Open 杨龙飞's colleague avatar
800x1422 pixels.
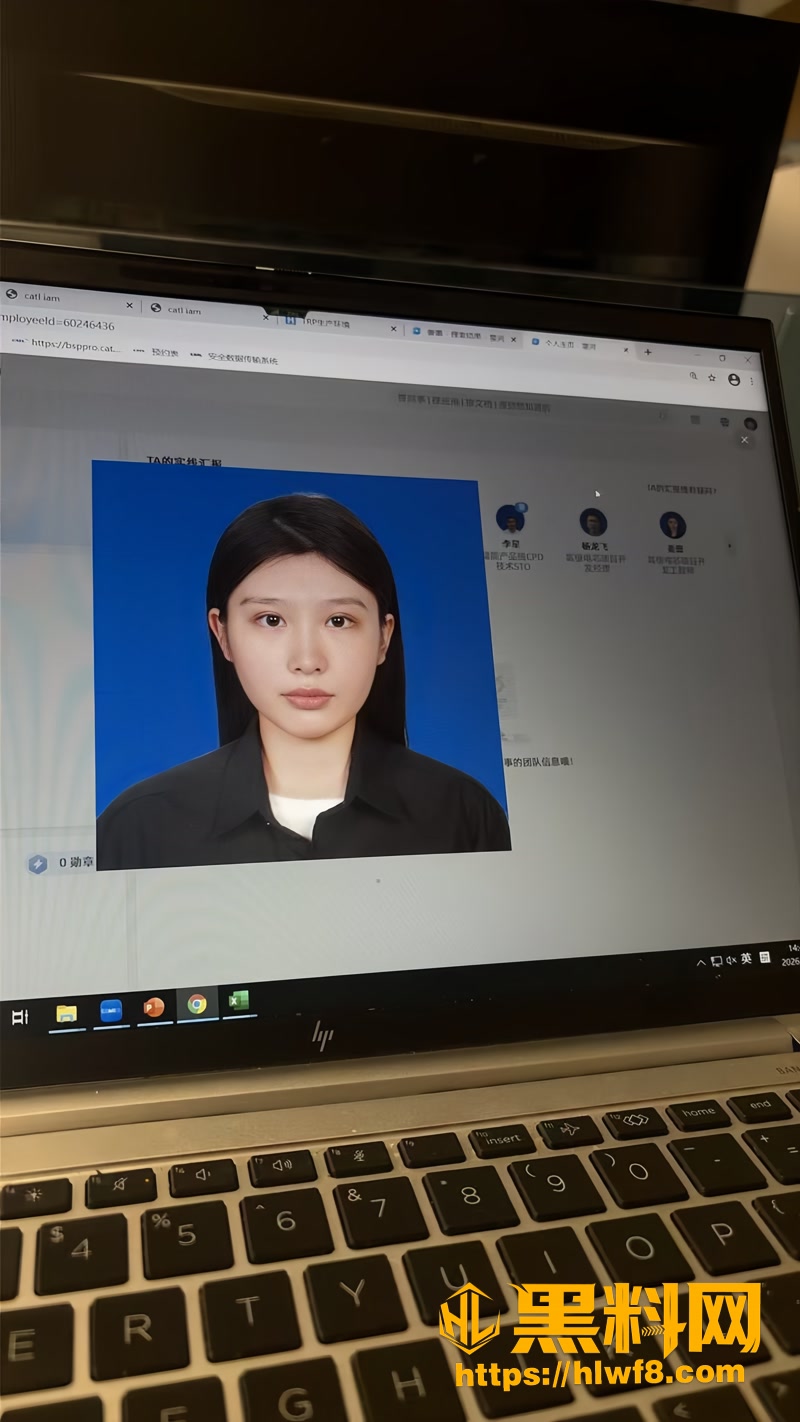(x=593, y=522)
